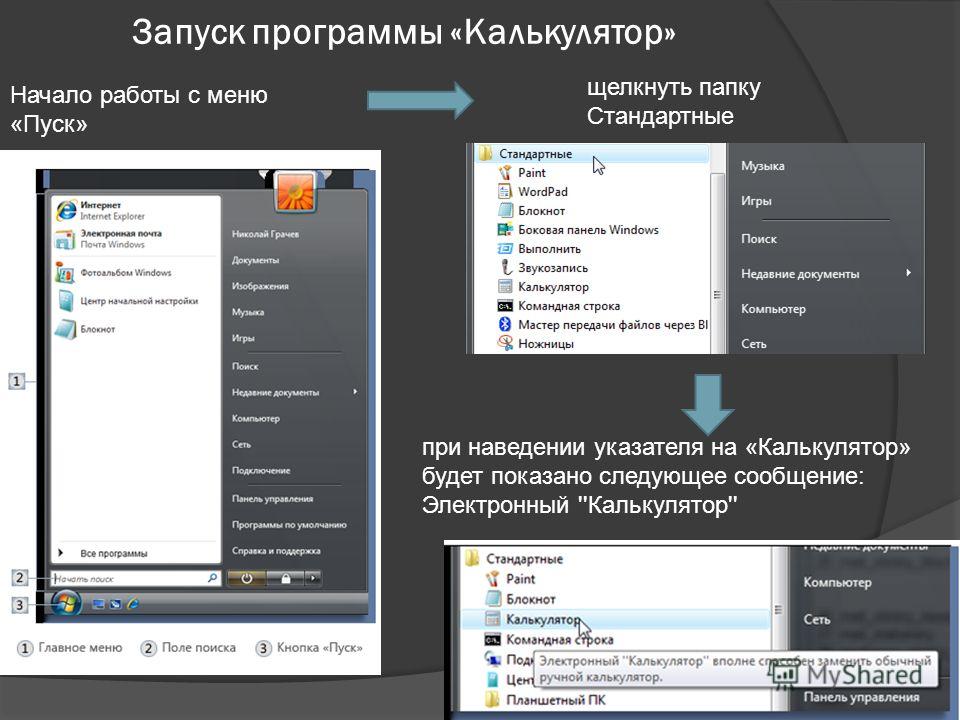This screenshot has height=720, width=960.
Task: Open Компьютер in the full Start menu screenshot
Action: [255, 418]
